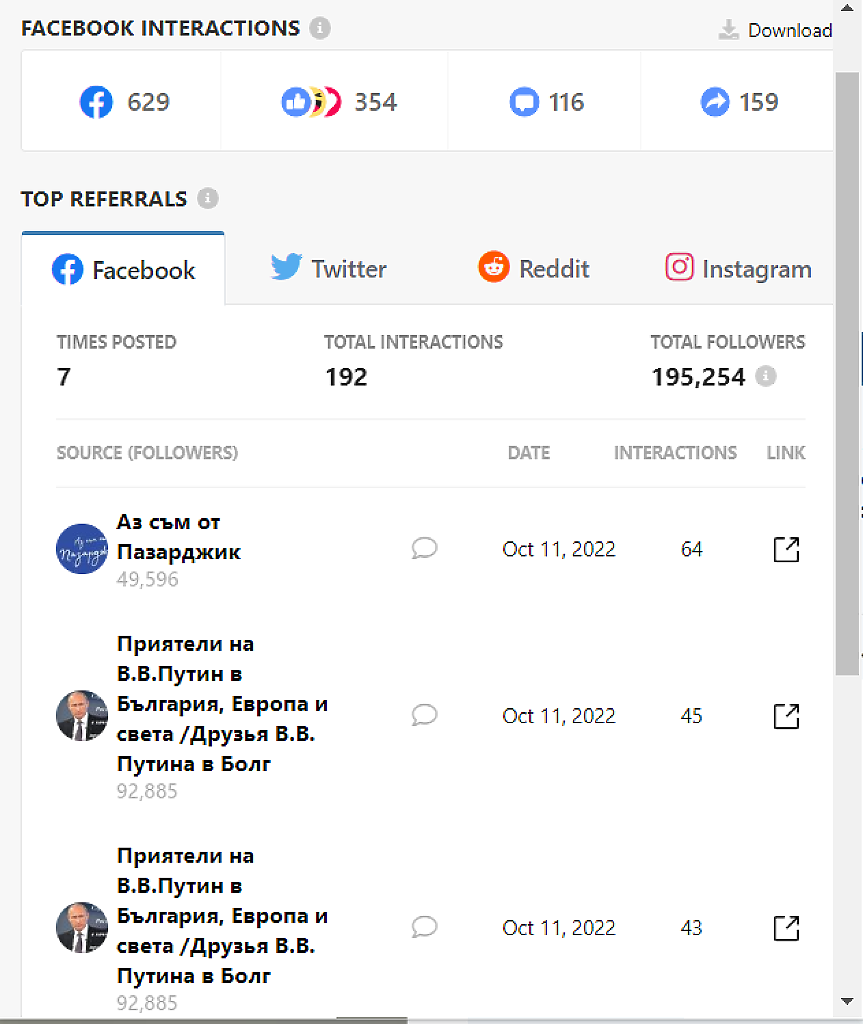The image size is (863, 1024).
Task: Click the Download button
Action: pyautogui.click(x=776, y=30)
